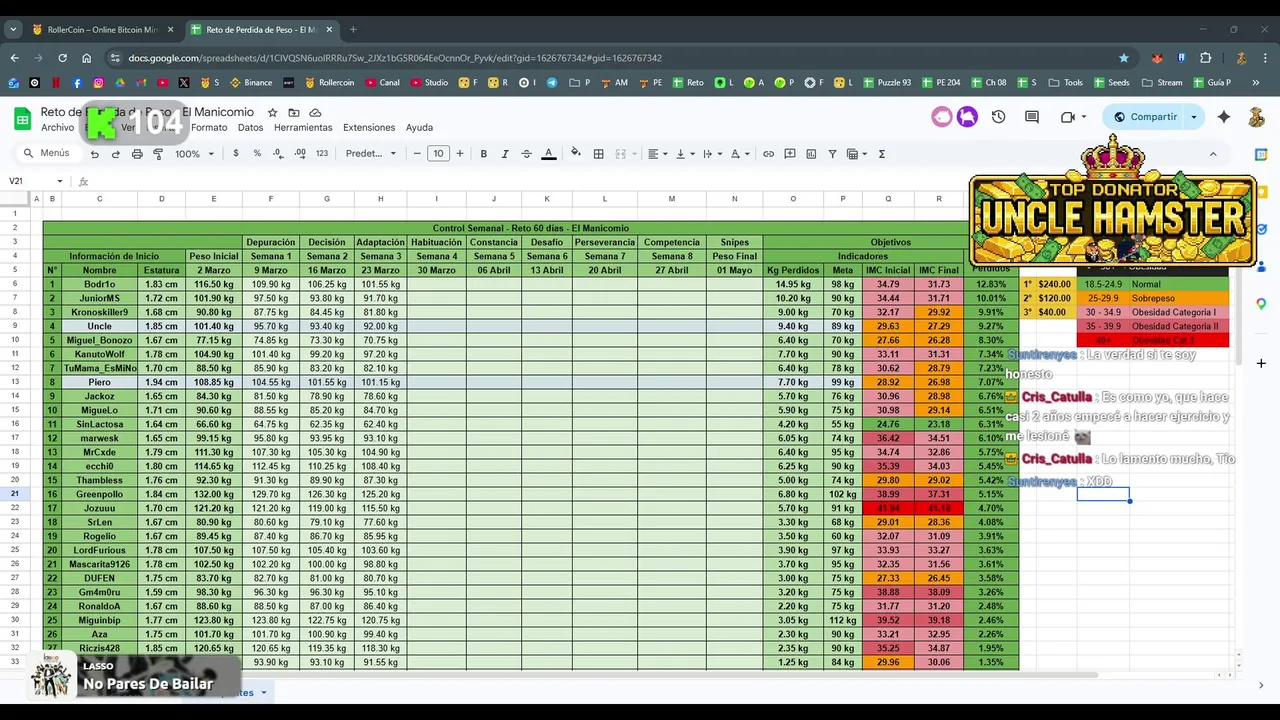Open the fill color bucket
Image resolution: width=1280 pixels, height=720 pixels.
(575, 153)
